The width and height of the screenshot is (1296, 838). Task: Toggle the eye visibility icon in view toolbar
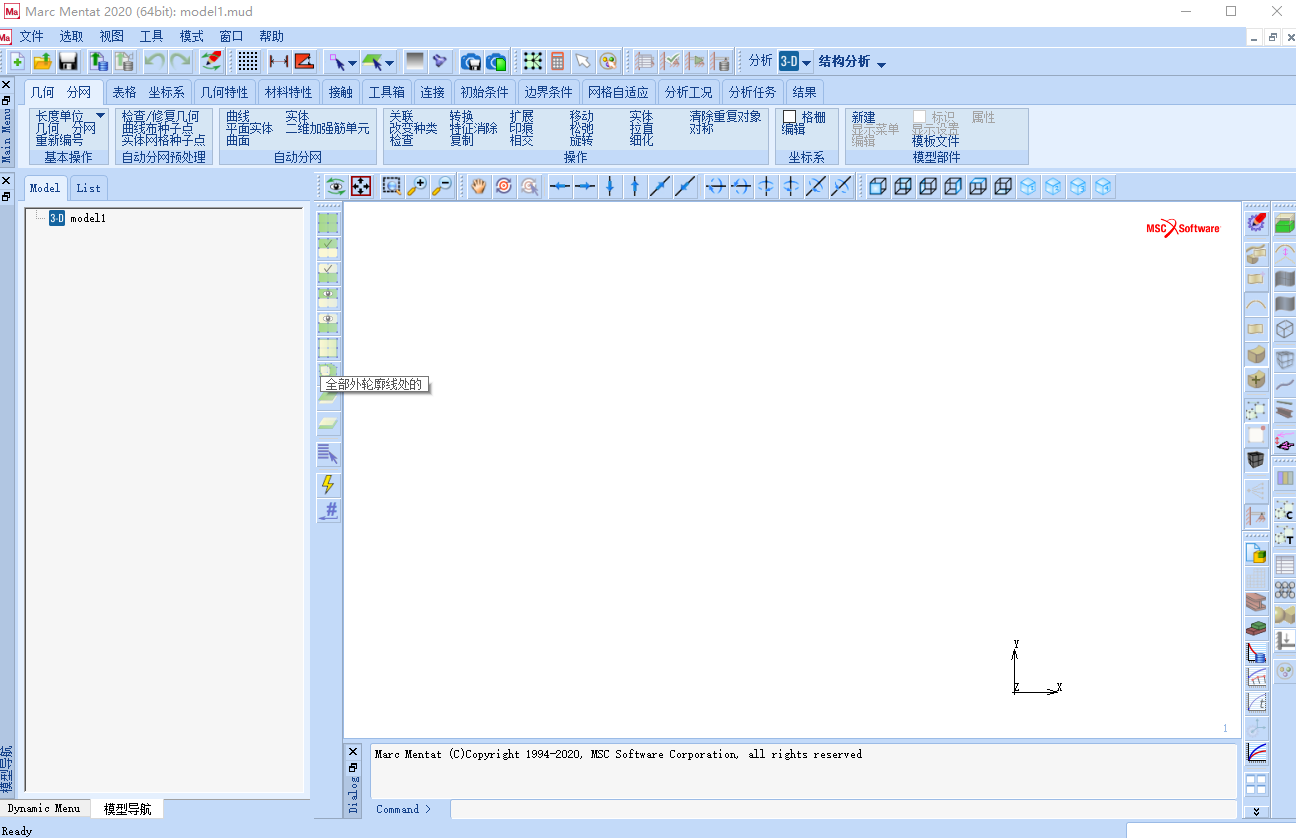[335, 186]
